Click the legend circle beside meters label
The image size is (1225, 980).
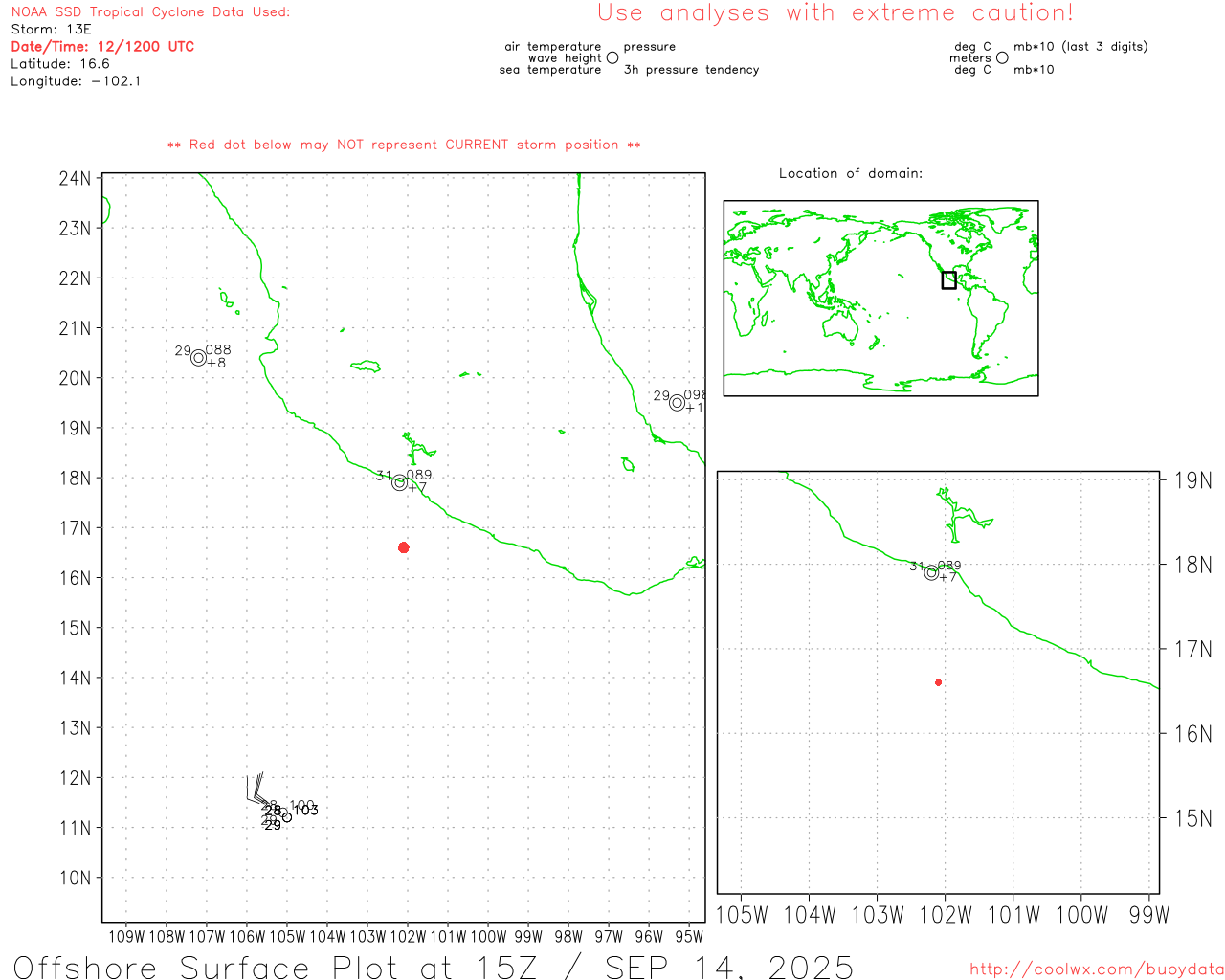1002,57
